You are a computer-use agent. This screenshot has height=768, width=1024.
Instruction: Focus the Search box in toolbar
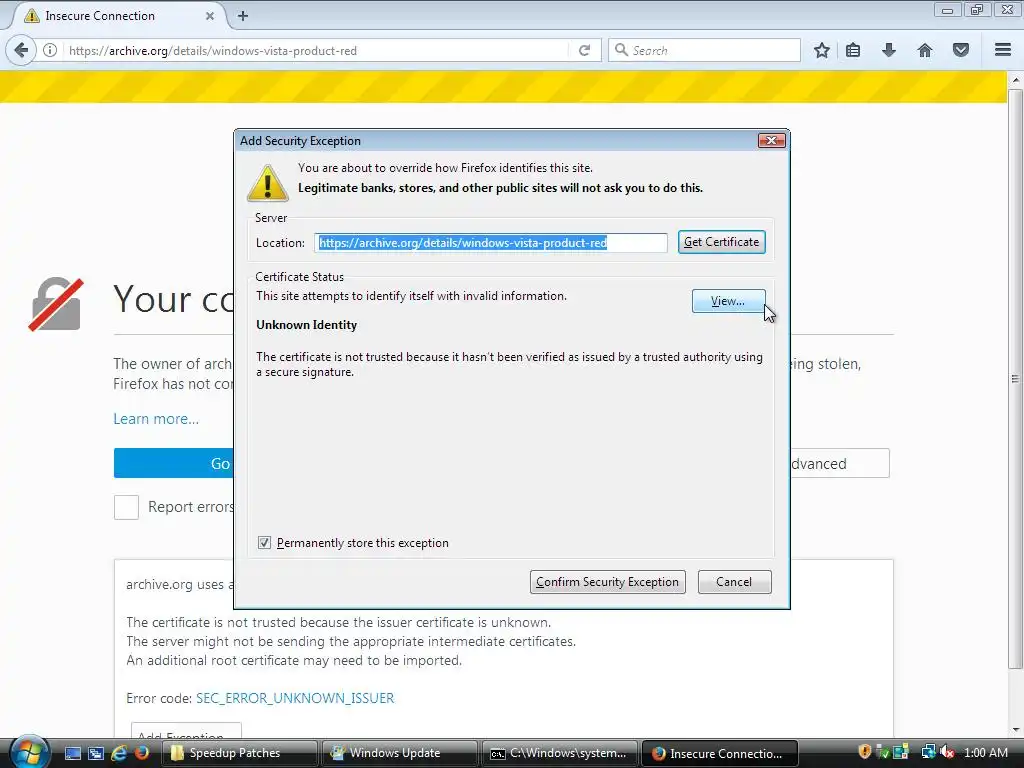pyautogui.click(x=704, y=50)
